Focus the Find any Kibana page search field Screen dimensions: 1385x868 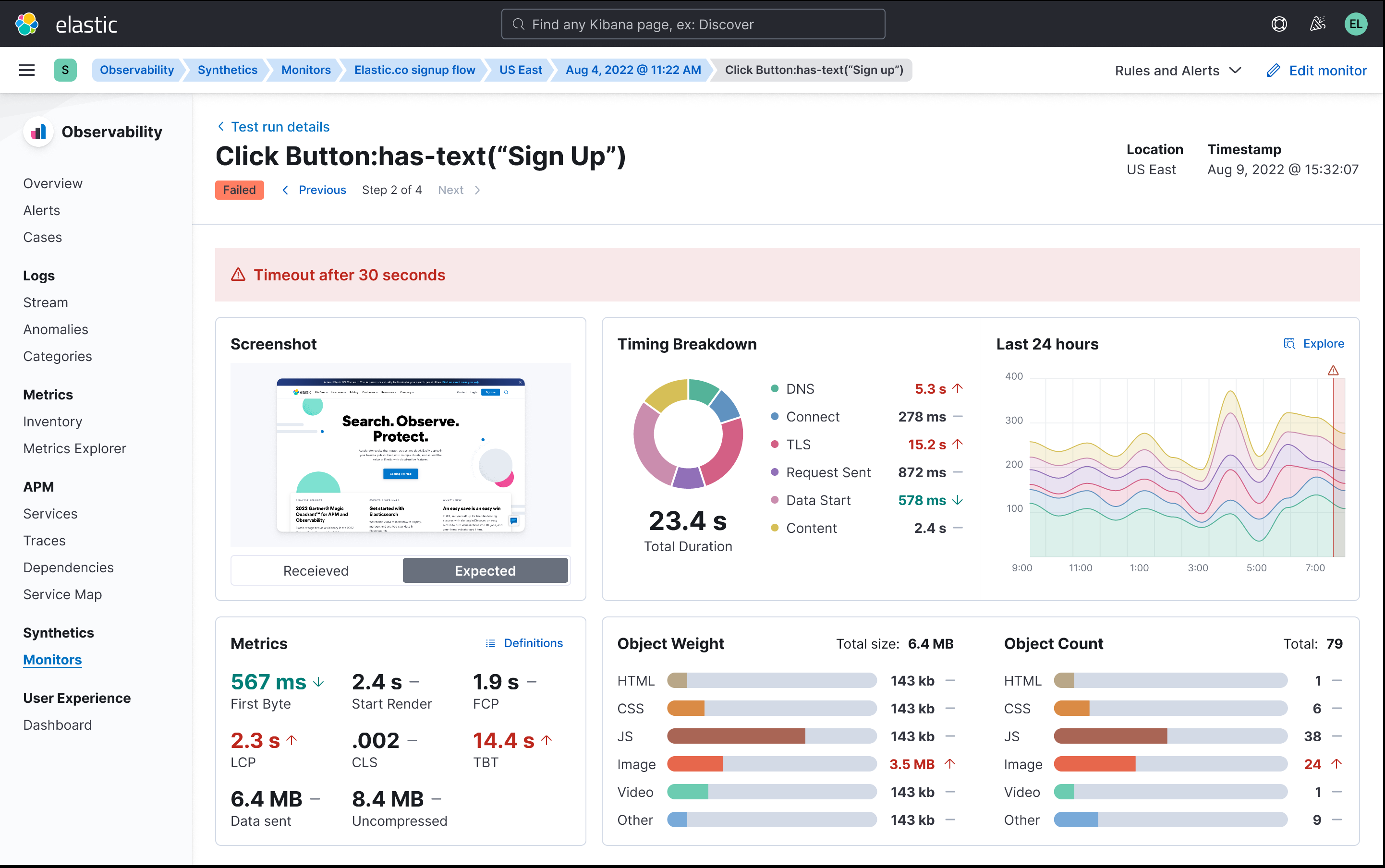coord(693,24)
